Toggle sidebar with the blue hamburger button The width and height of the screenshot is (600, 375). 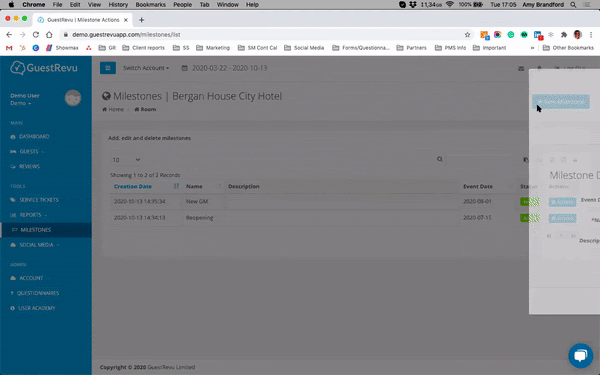(x=108, y=68)
